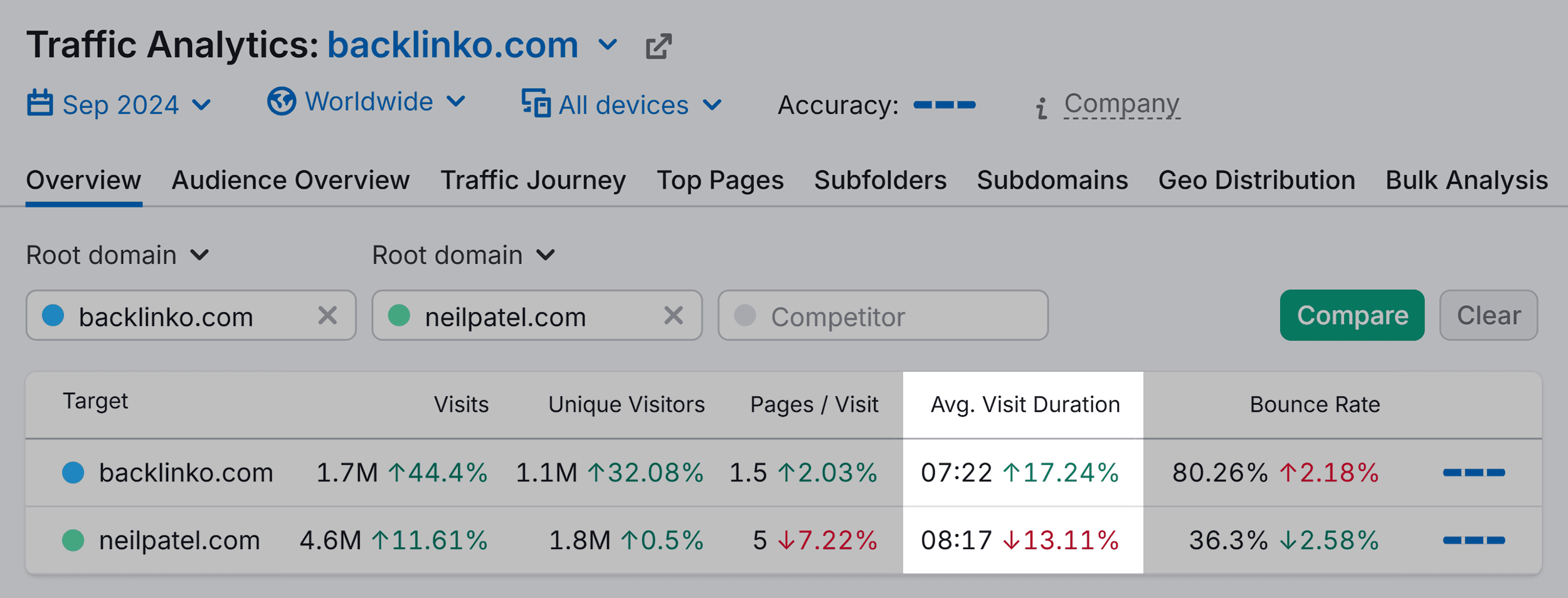Click green dot in neilpatel.com table row
This screenshot has height=598, width=1568.
73,540
